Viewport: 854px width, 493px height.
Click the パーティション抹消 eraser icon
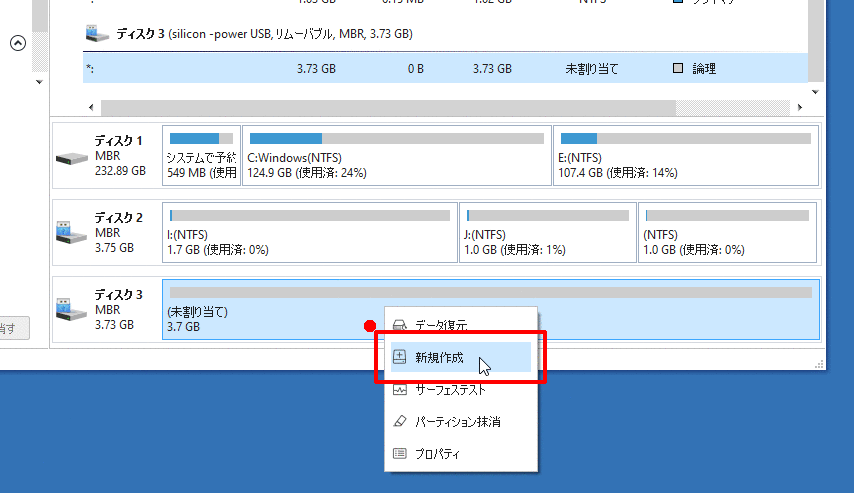coord(400,422)
